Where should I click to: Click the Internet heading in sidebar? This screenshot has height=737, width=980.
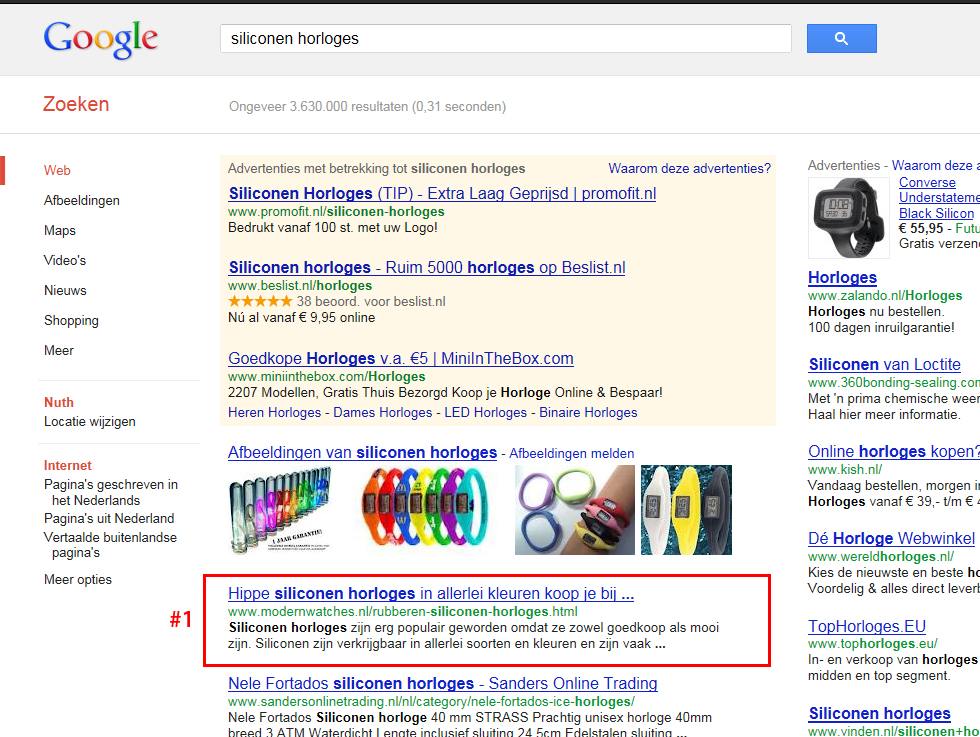(x=68, y=466)
